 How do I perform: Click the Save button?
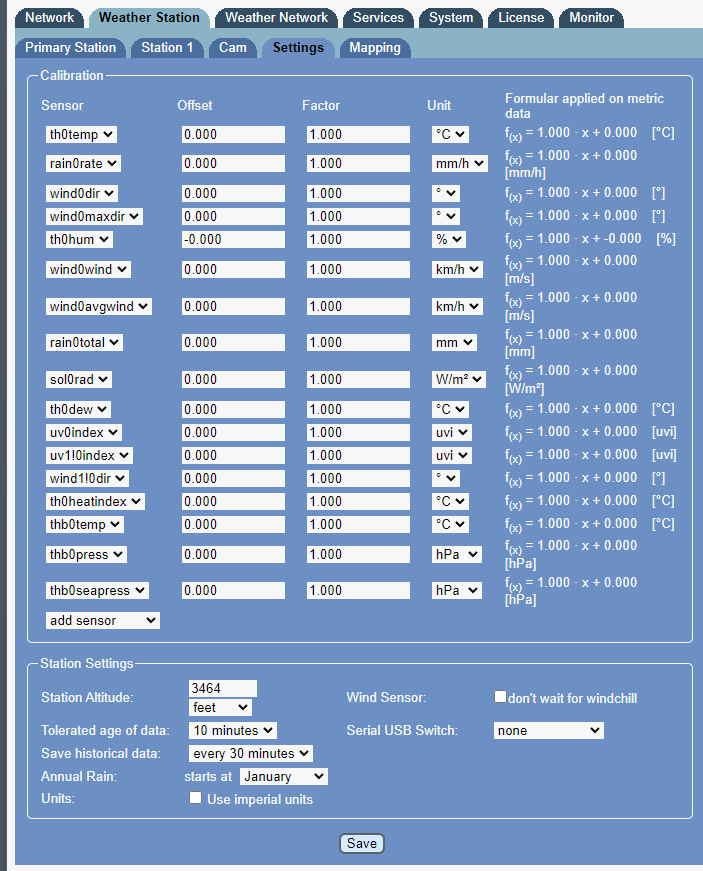(x=361, y=843)
